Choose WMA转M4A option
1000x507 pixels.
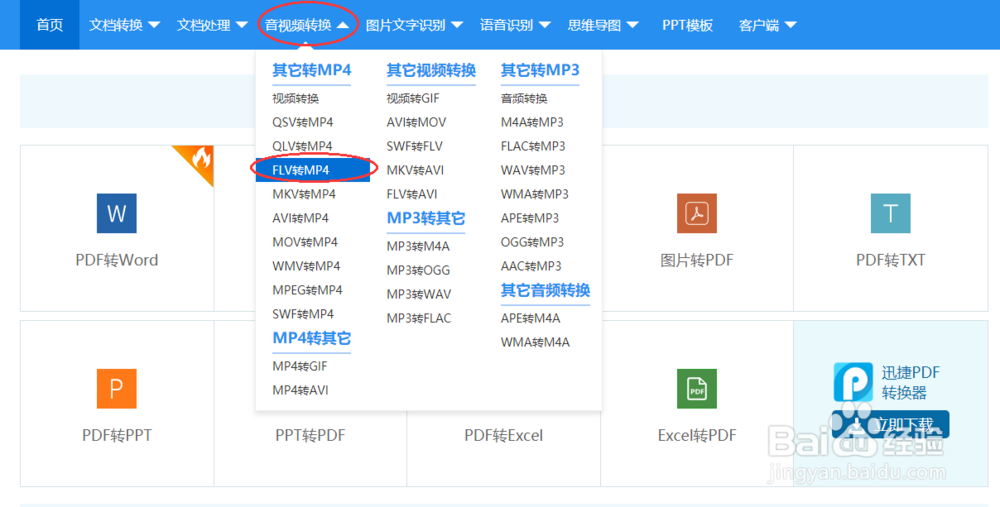[x=535, y=342]
